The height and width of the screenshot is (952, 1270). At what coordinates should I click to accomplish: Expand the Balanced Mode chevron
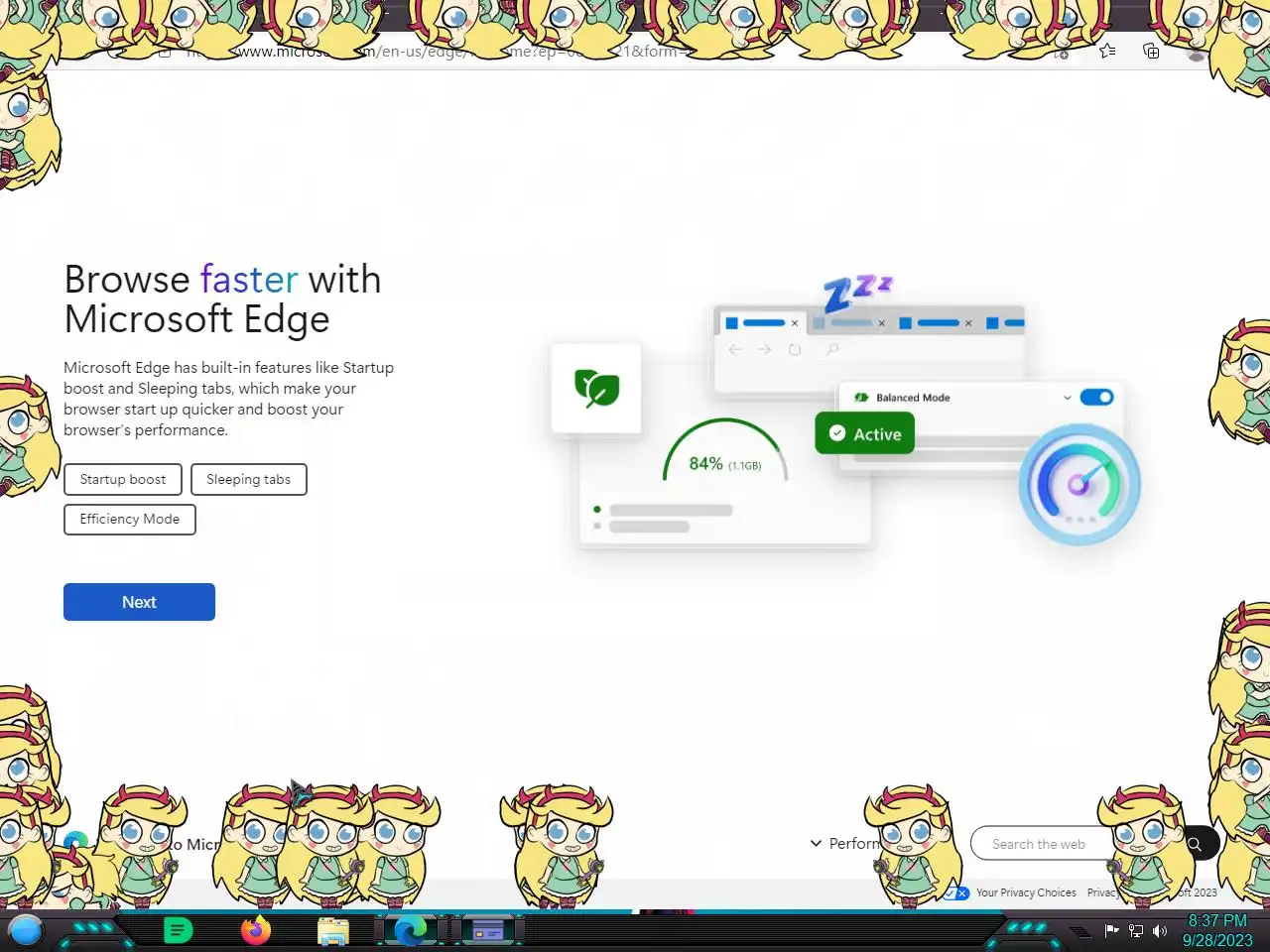click(1067, 398)
